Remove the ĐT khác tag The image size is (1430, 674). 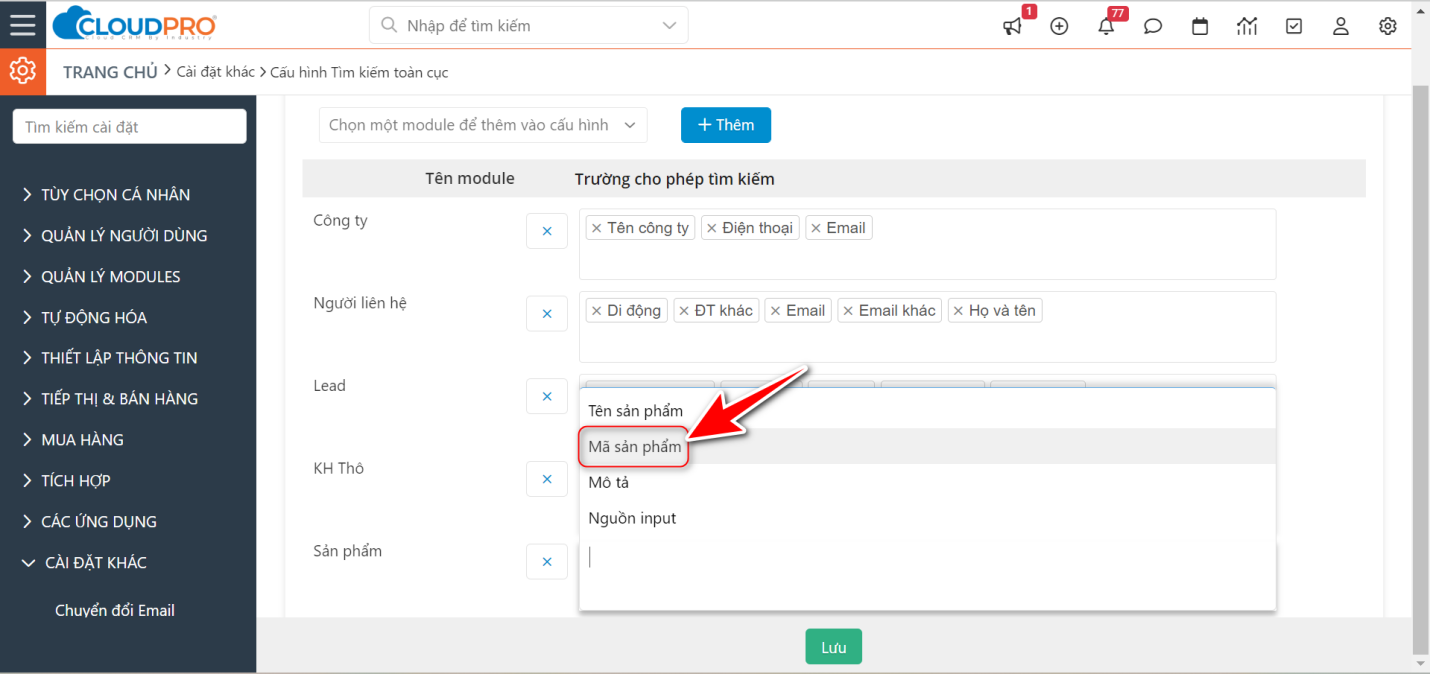tap(684, 311)
